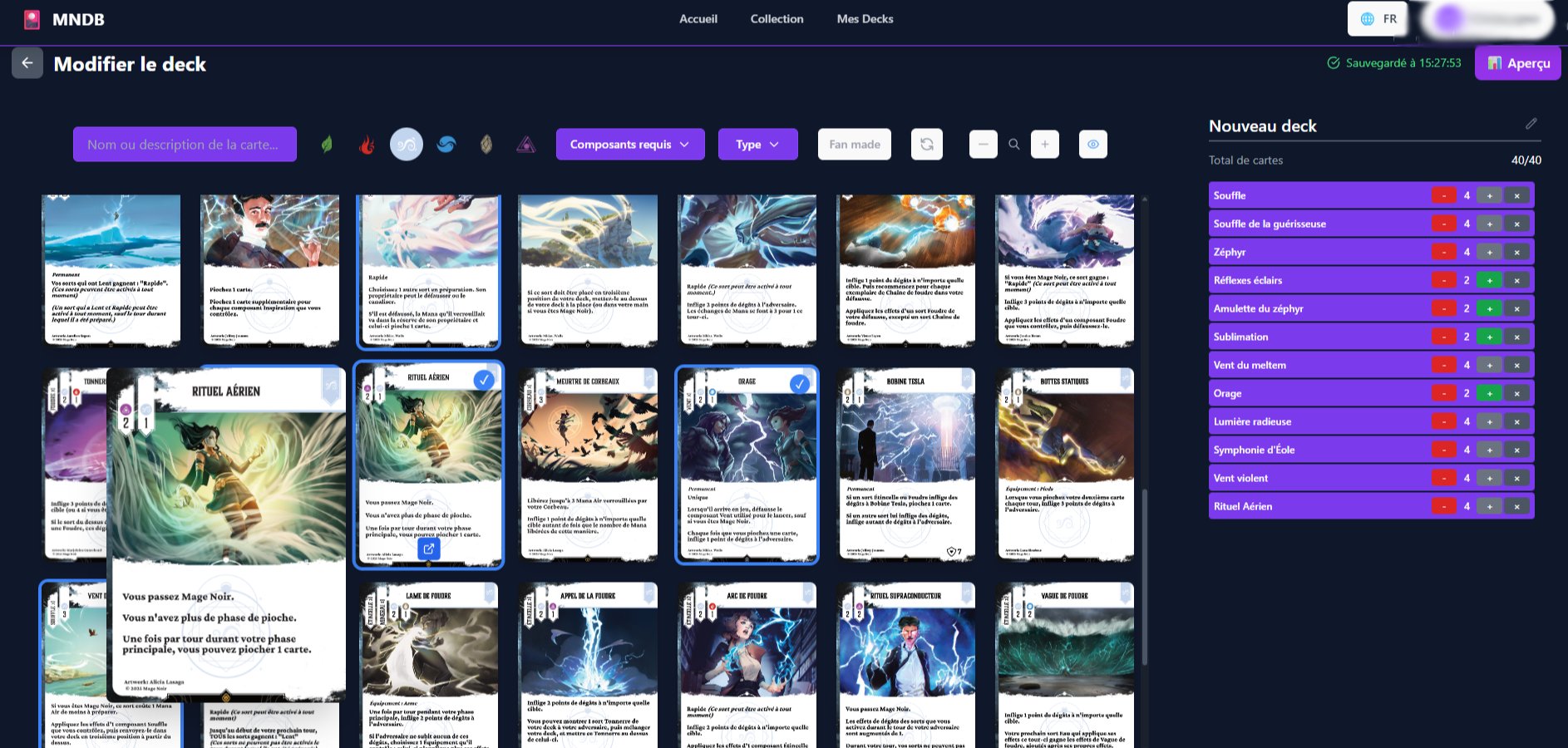Enable the water element filter

[x=446, y=144]
